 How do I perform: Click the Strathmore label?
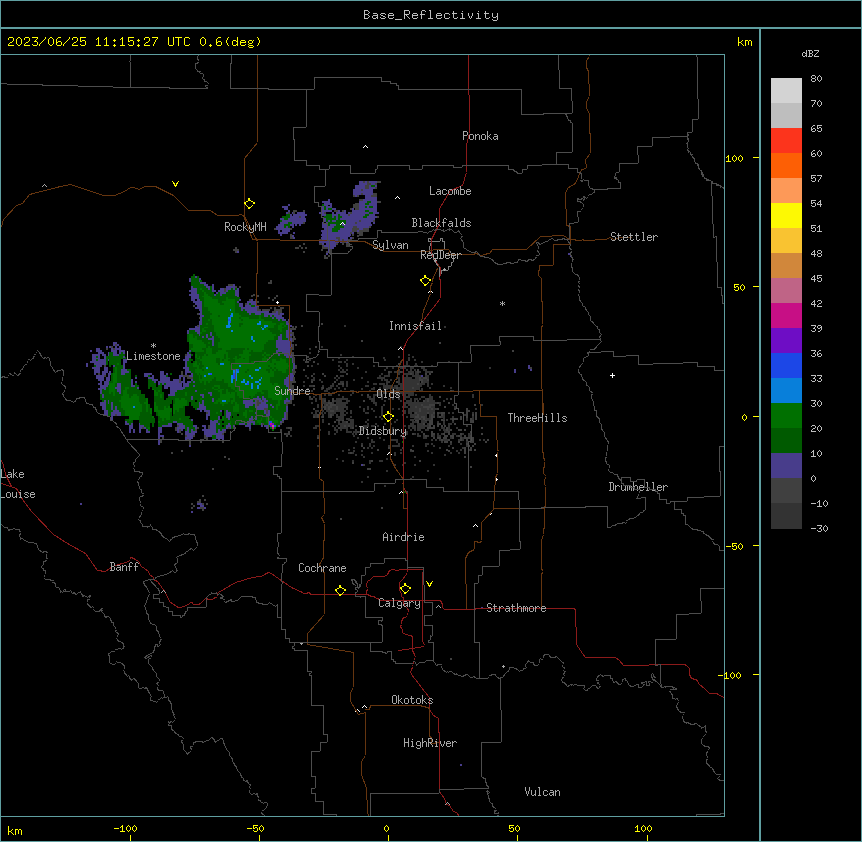[x=516, y=608]
